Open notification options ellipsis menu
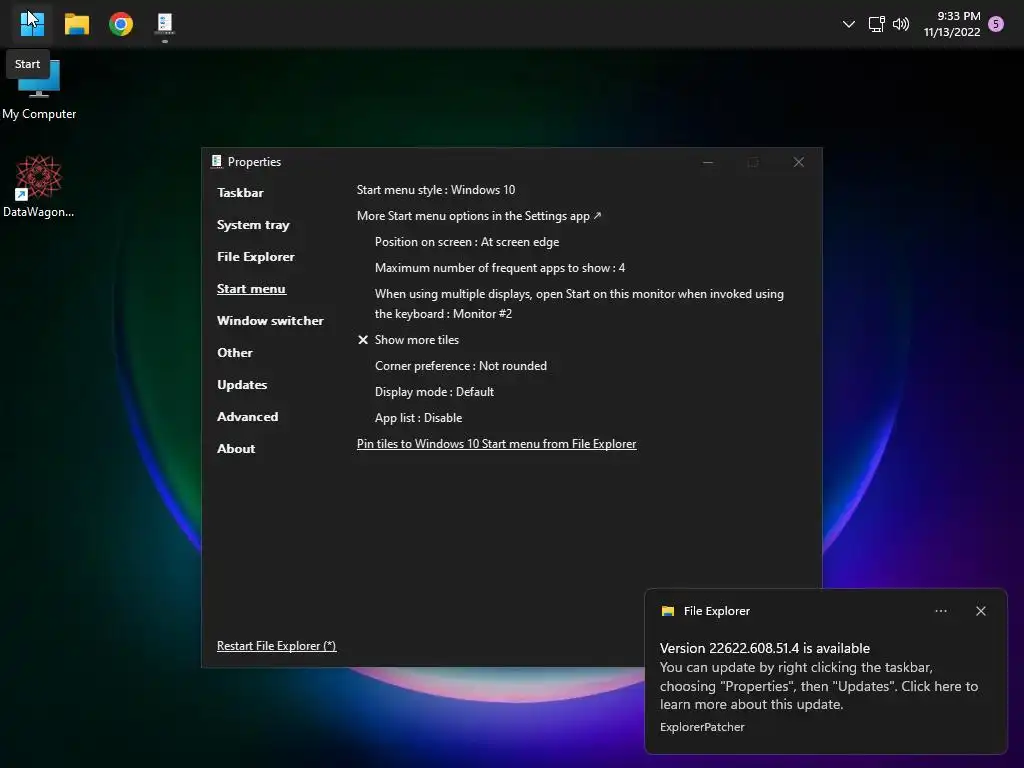 [x=941, y=611]
